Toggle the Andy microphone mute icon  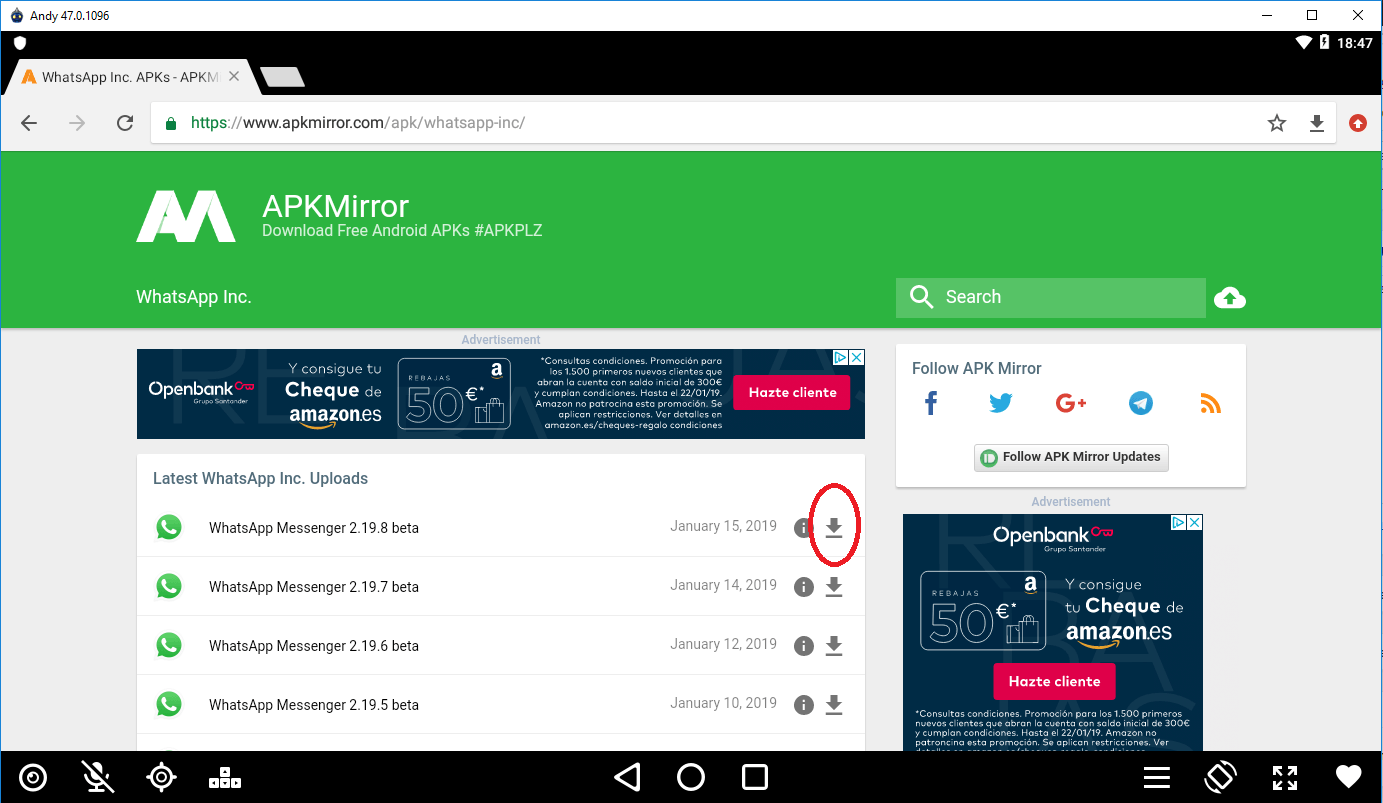coord(97,777)
